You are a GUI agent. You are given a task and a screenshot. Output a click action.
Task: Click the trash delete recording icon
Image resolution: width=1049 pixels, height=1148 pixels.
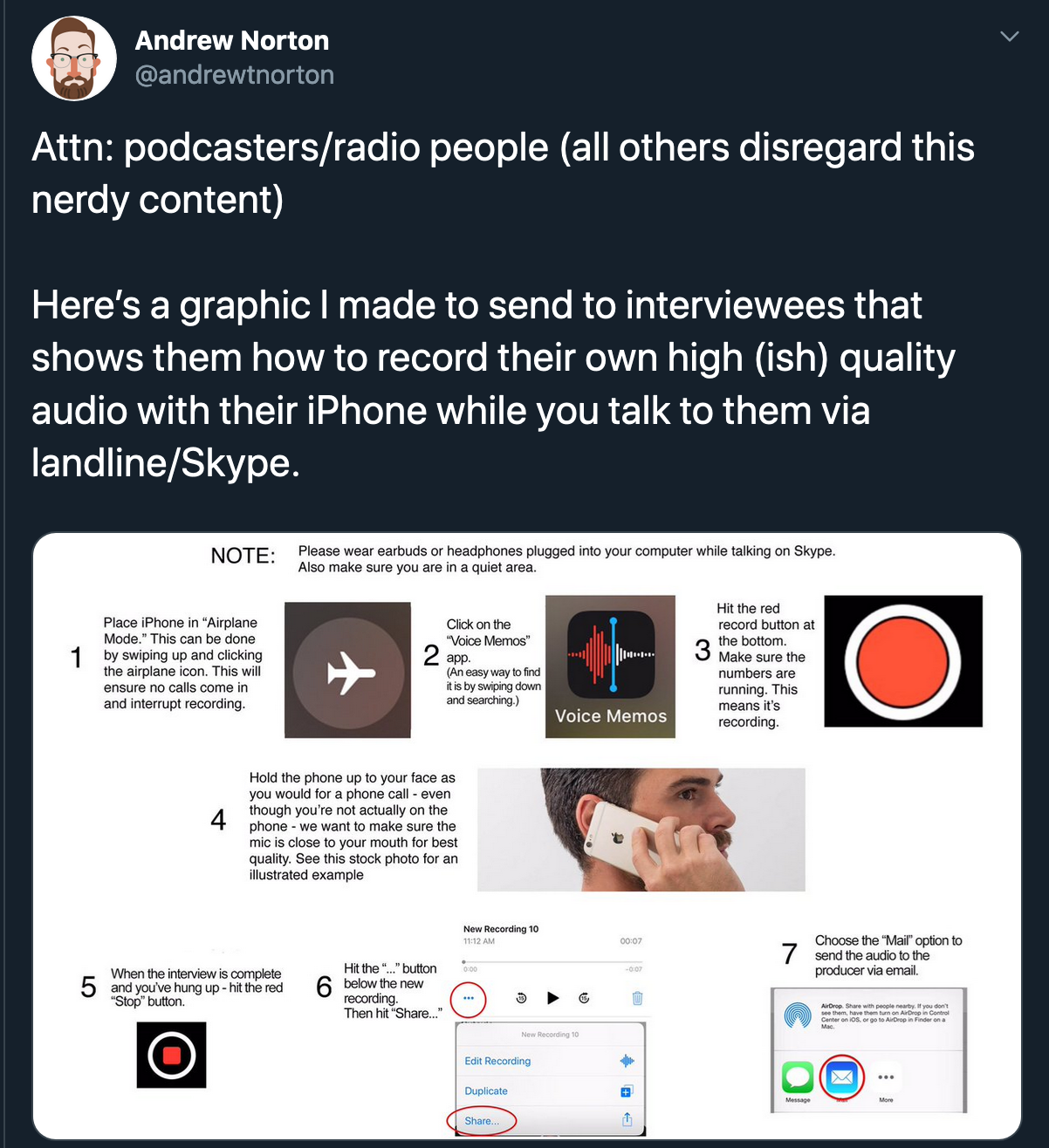(637, 998)
